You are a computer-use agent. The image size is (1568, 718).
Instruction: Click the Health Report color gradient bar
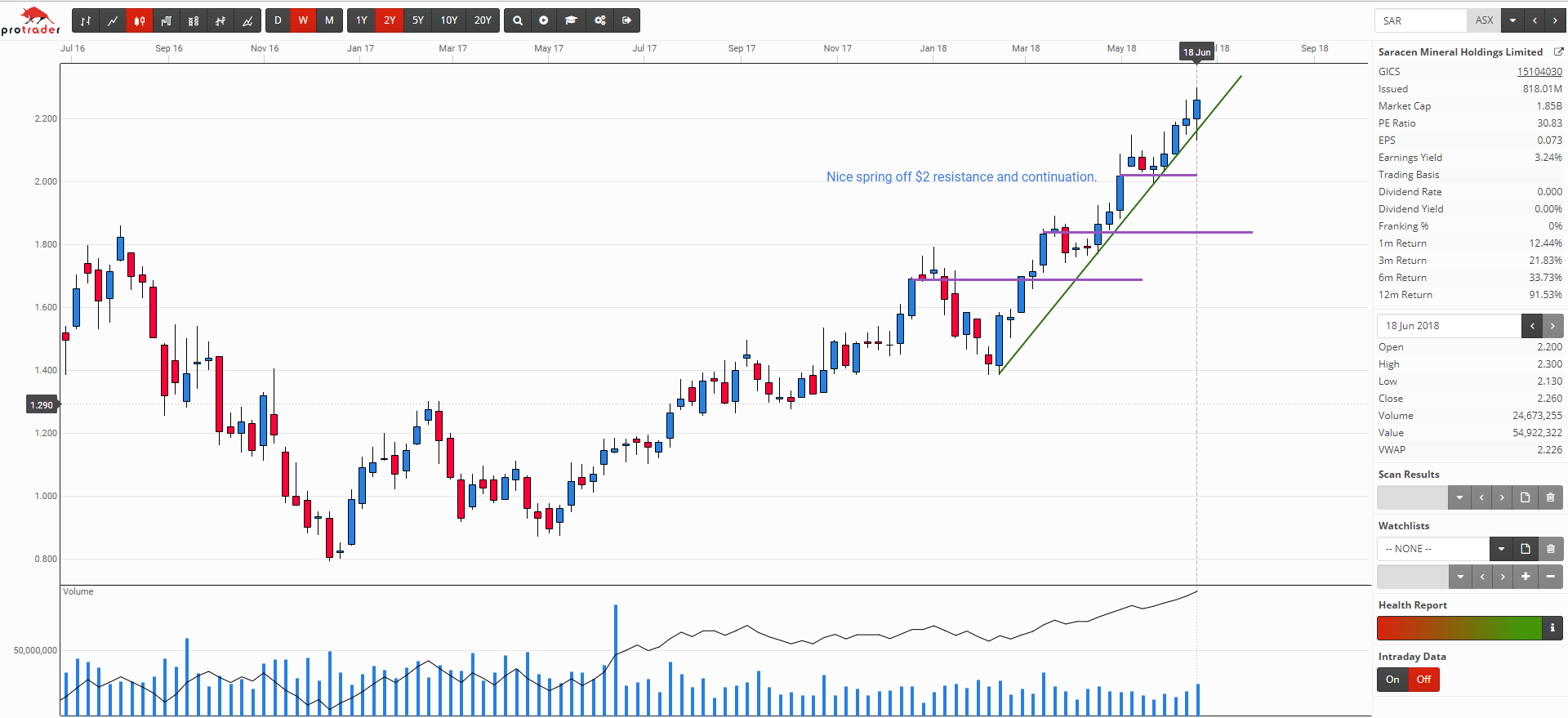[x=1459, y=628]
